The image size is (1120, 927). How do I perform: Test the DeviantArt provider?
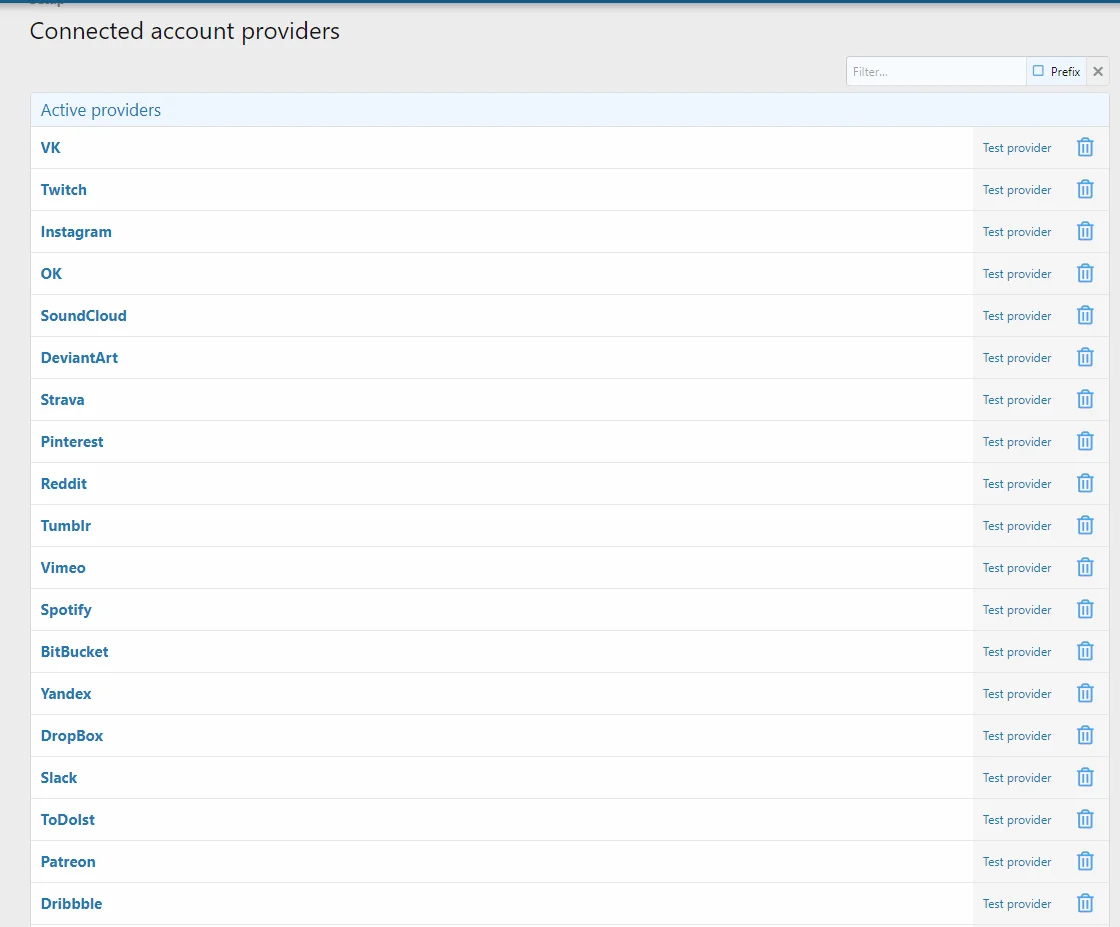[1016, 358]
